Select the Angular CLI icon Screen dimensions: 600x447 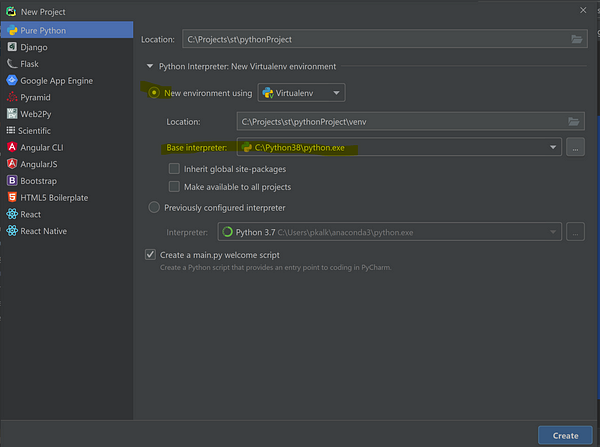point(12,147)
